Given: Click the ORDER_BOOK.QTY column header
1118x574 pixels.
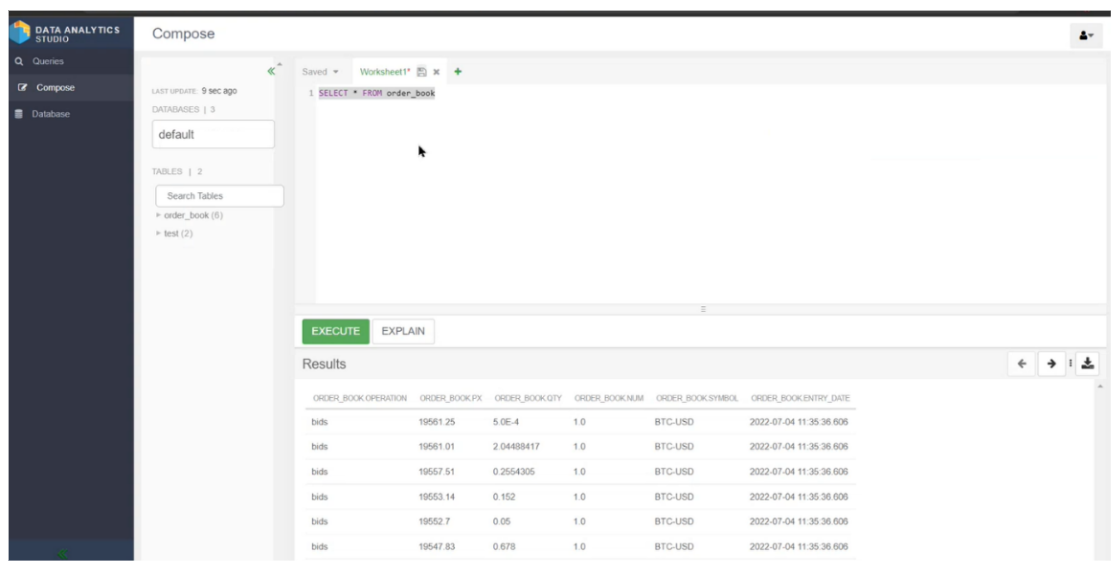Looking at the screenshot, I should pyautogui.click(x=528, y=399).
